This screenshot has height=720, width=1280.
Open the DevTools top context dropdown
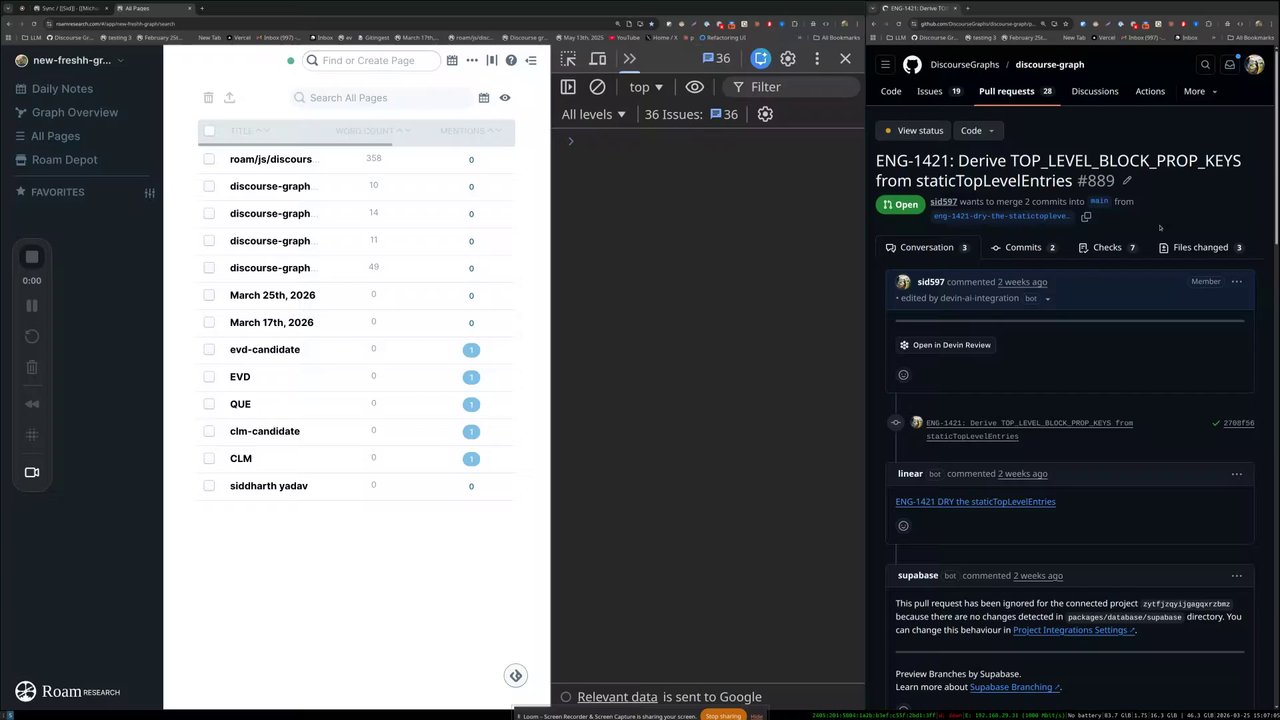point(646,87)
